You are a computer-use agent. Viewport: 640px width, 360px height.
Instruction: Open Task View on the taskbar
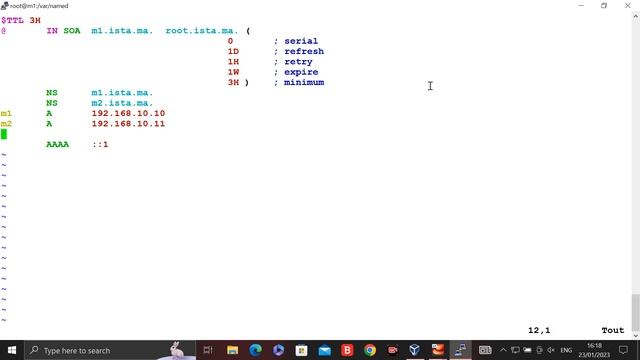click(208, 350)
